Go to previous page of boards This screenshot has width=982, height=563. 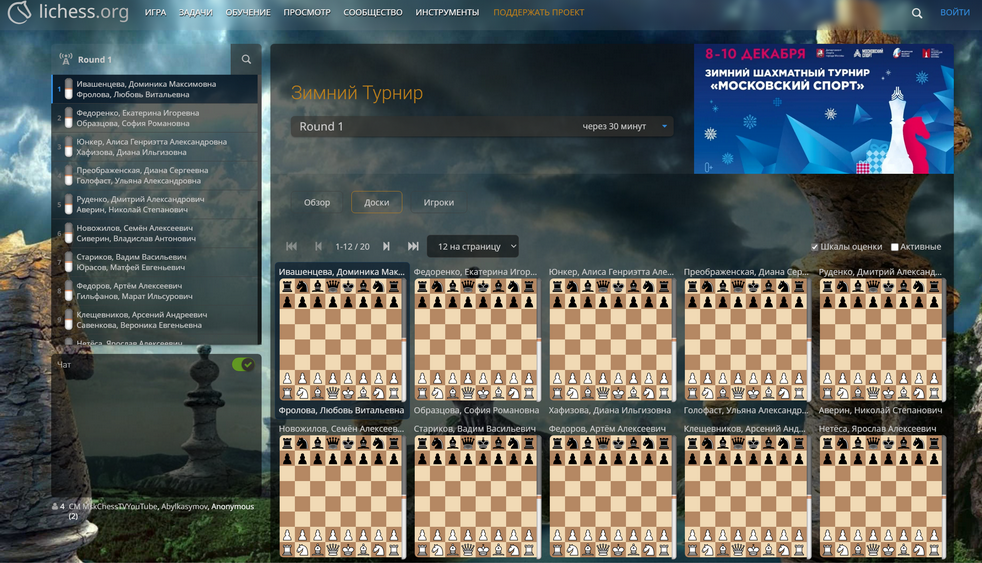point(318,246)
